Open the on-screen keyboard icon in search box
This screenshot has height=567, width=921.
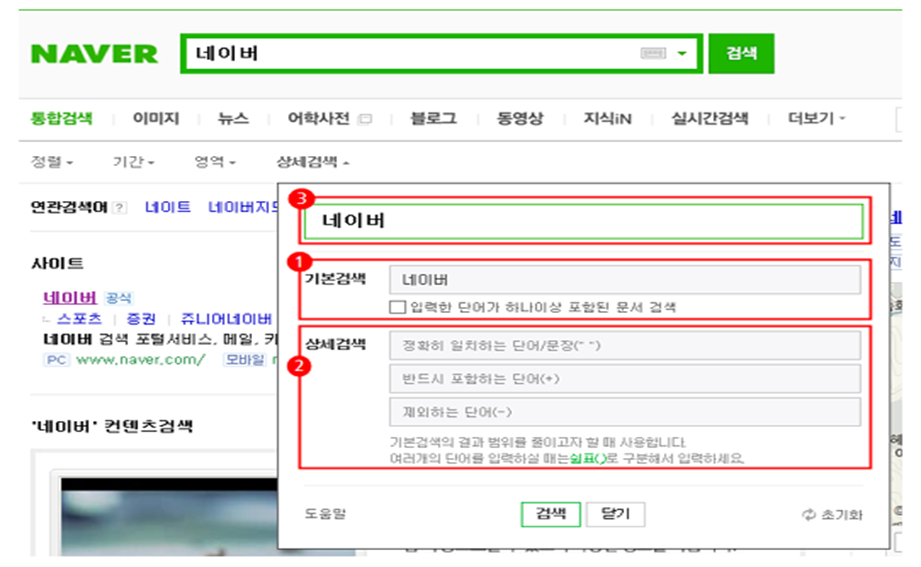653,53
